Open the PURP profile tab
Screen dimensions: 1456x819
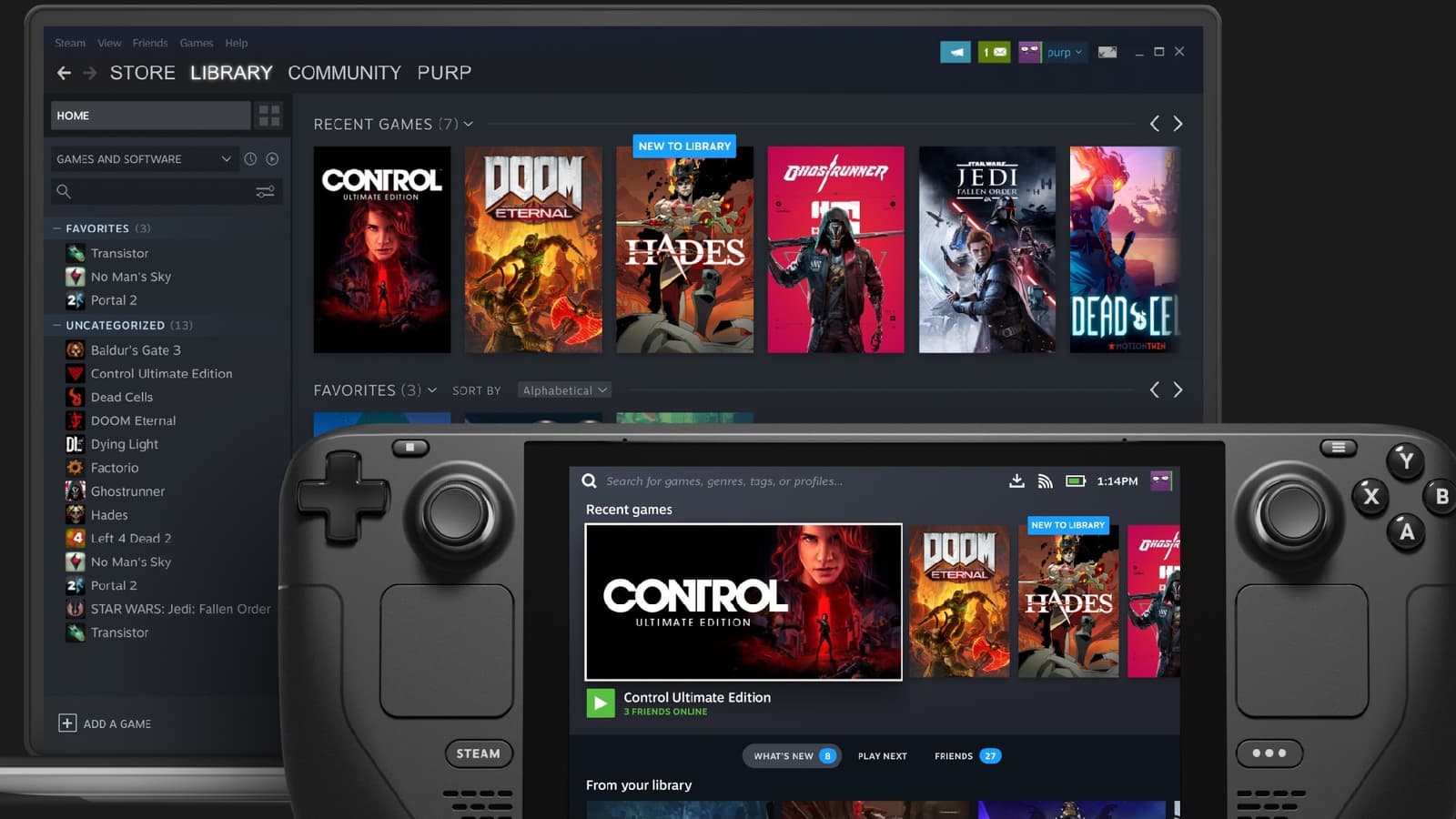444,73
